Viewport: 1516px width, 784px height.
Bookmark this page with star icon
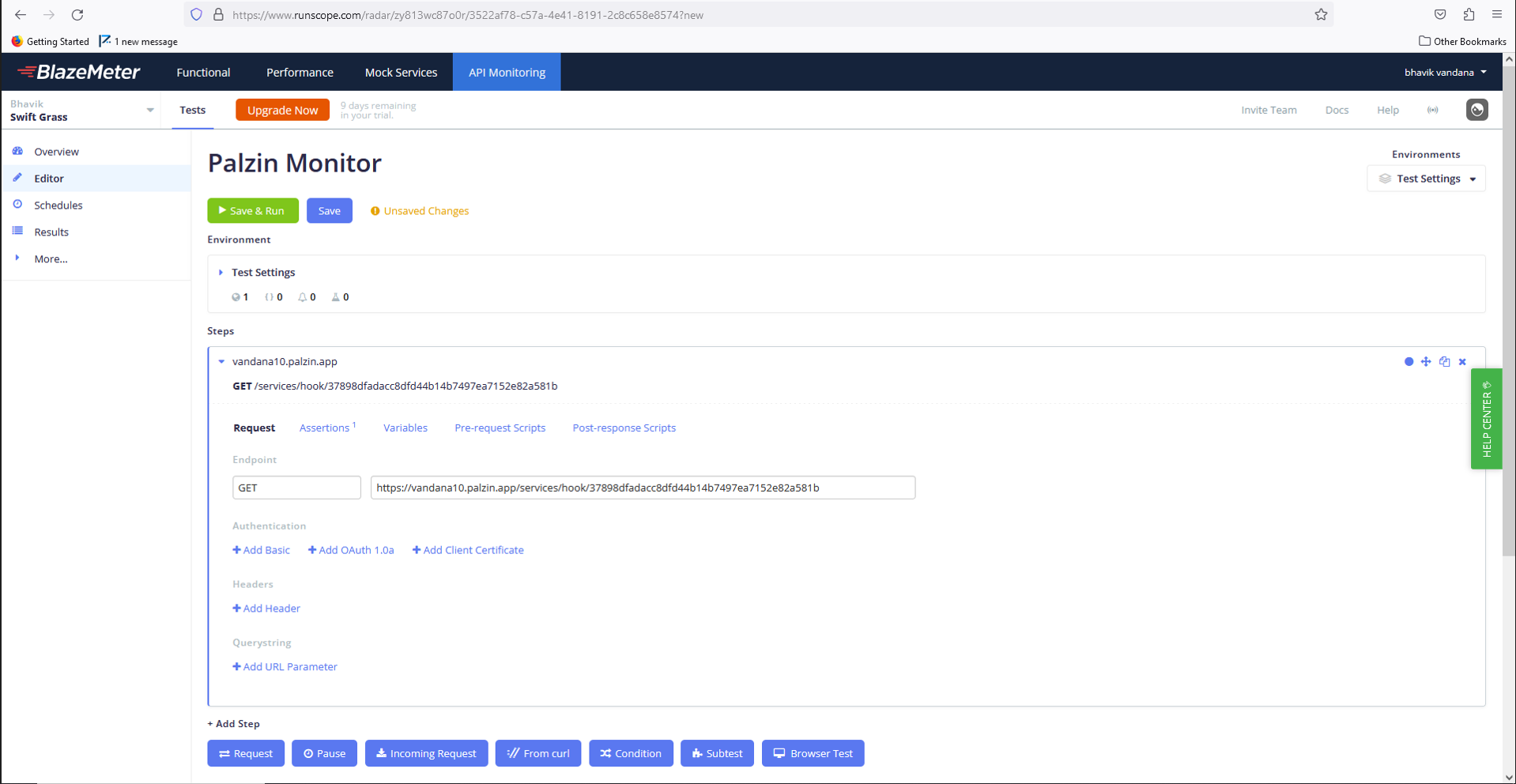[1321, 14]
